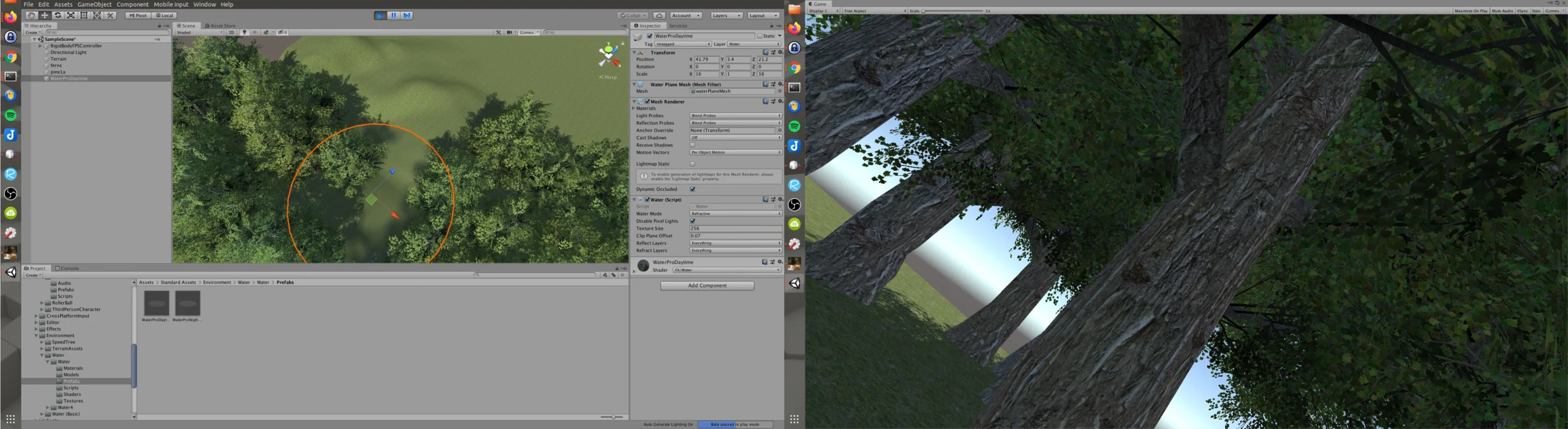The height and width of the screenshot is (429, 1568).
Task: Expand RigidBodyFPSController in Hierarchy
Action: [40, 46]
